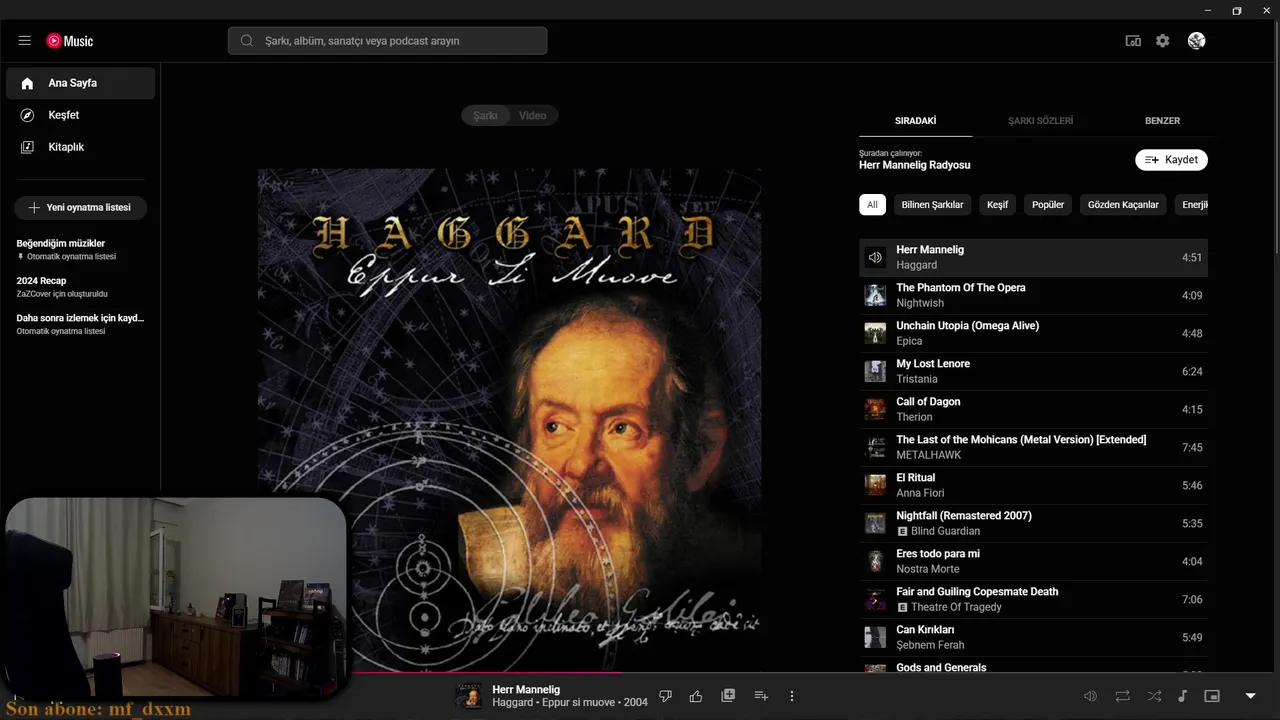Play Call of Dagon by Therion
Viewport: 1280px width, 720px height.
point(1033,409)
